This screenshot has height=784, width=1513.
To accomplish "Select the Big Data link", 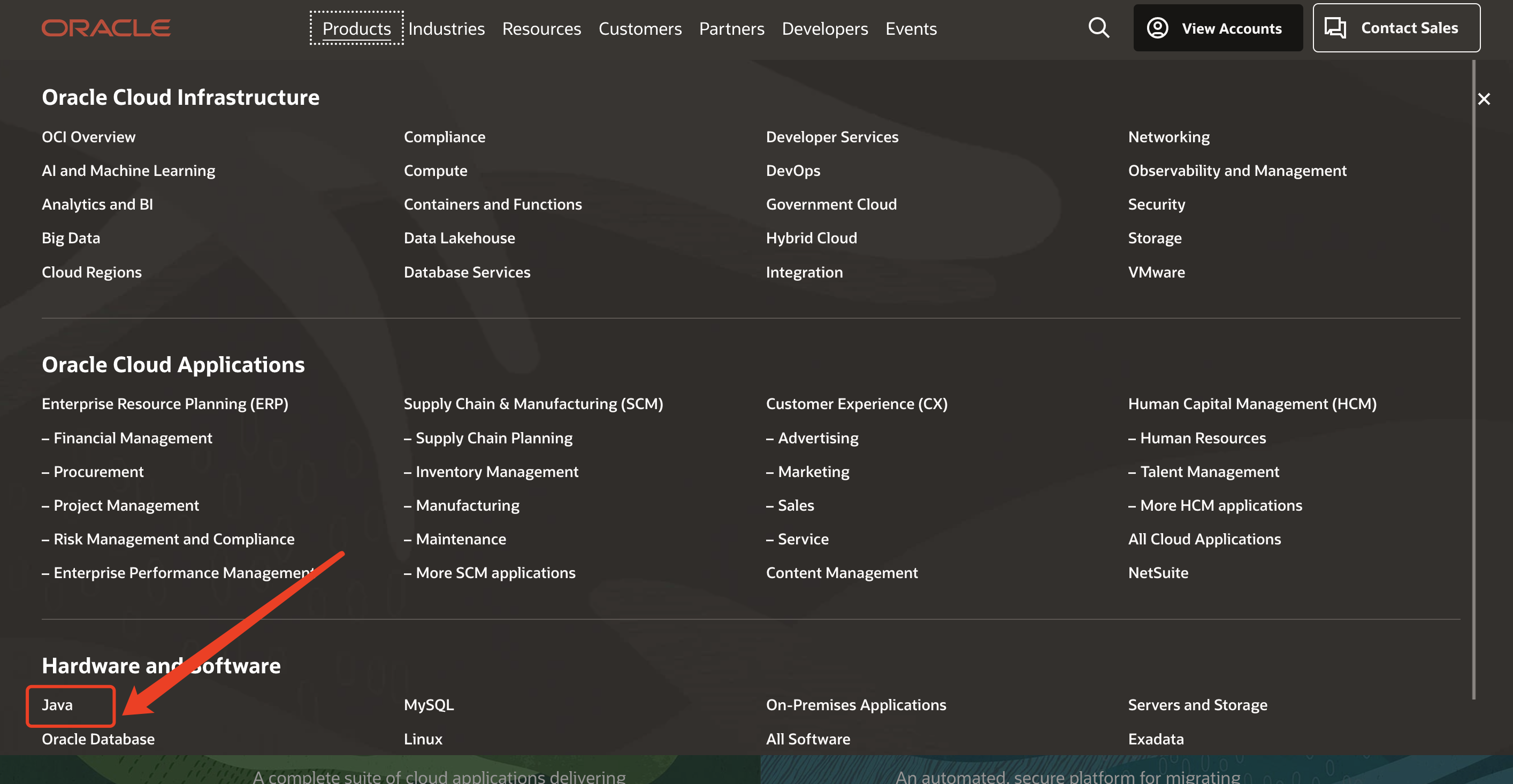I will [71, 238].
